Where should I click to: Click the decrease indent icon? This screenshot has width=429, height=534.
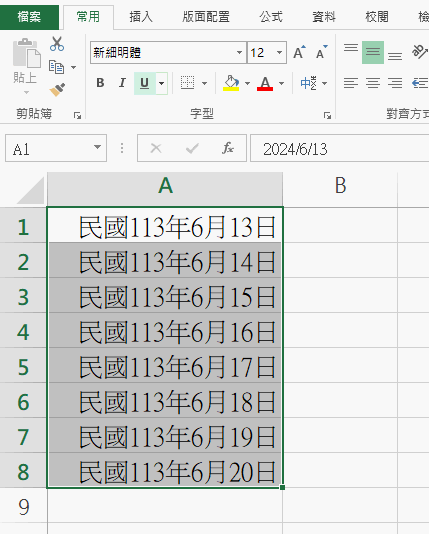coord(419,83)
